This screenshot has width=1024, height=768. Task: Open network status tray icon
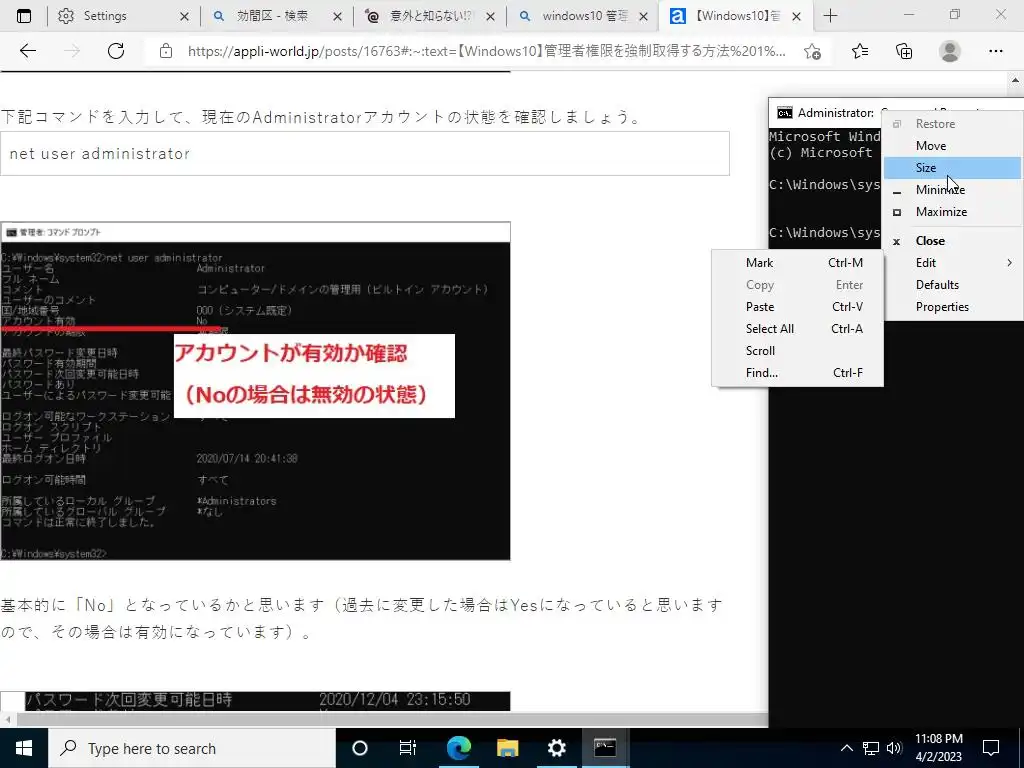[x=871, y=748]
